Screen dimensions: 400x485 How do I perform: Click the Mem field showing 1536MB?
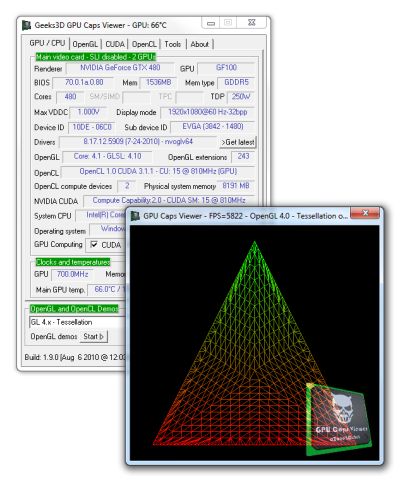pos(158,82)
